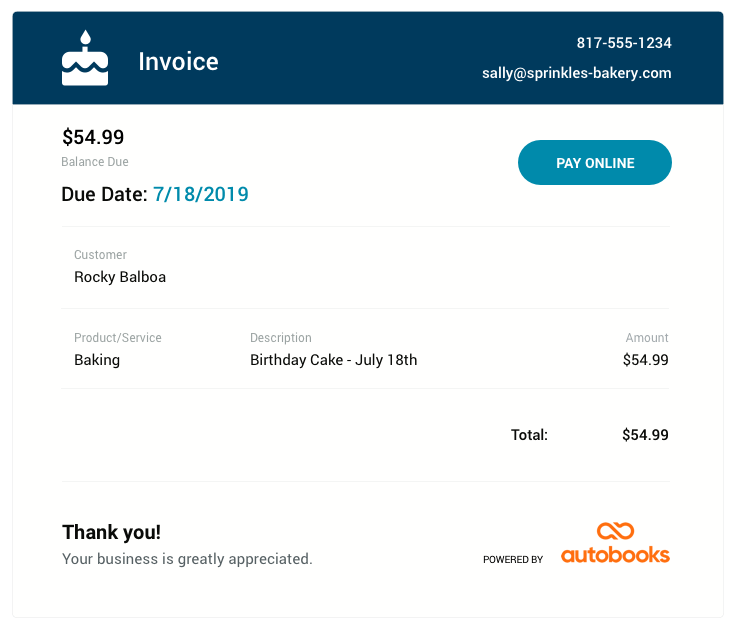The height and width of the screenshot is (630, 736).
Task: Click the sally@sprinkles-bakery.com email address
Action: (577, 73)
